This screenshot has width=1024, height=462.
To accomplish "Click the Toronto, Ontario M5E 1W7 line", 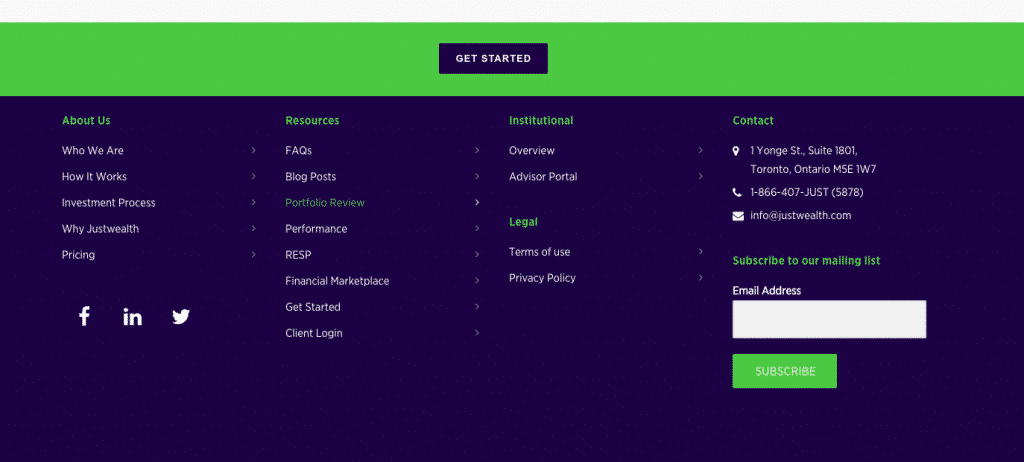I will point(813,169).
